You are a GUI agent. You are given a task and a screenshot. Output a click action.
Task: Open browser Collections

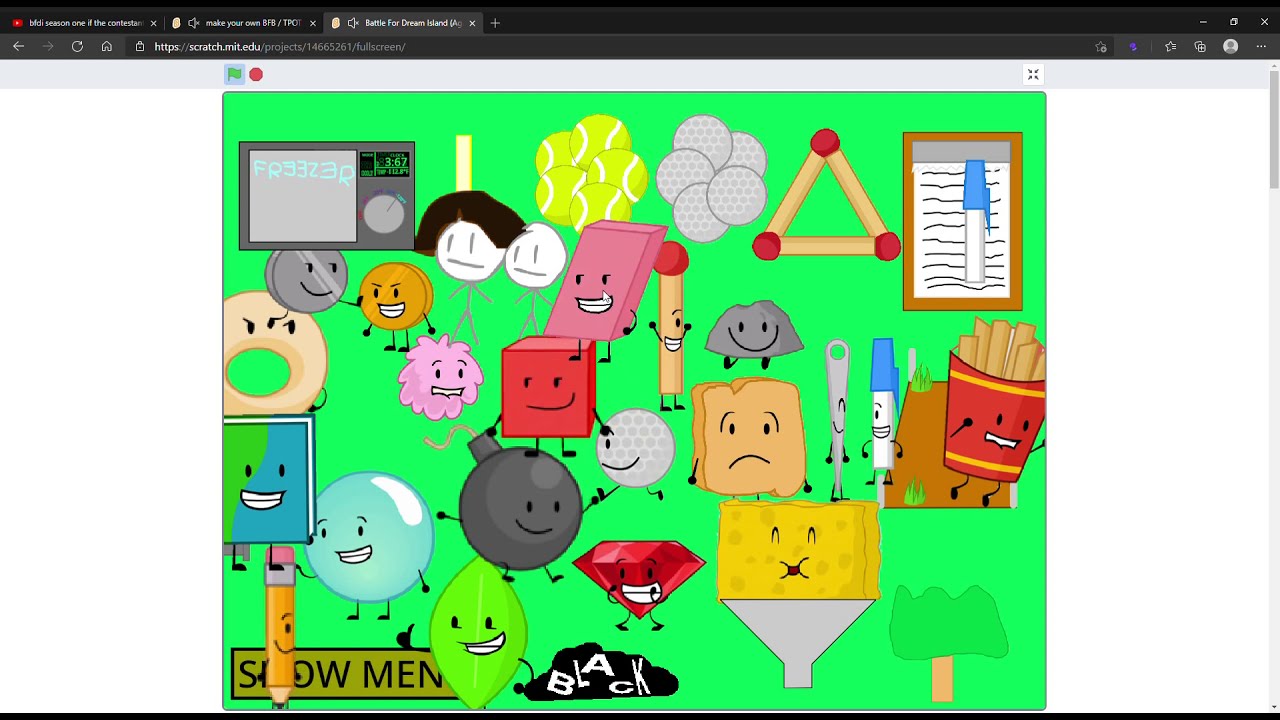1200,46
